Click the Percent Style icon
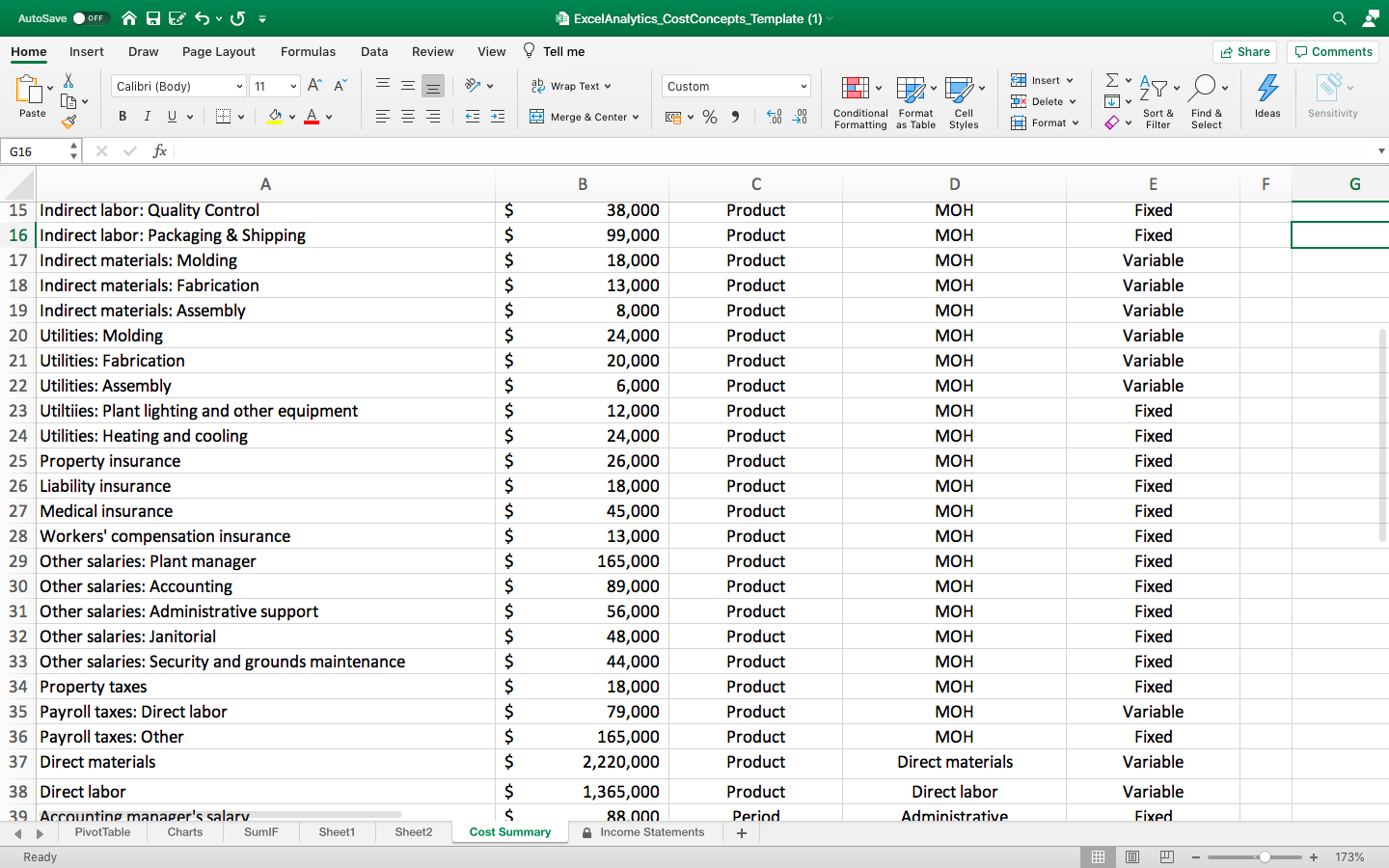The image size is (1389, 868). click(710, 117)
